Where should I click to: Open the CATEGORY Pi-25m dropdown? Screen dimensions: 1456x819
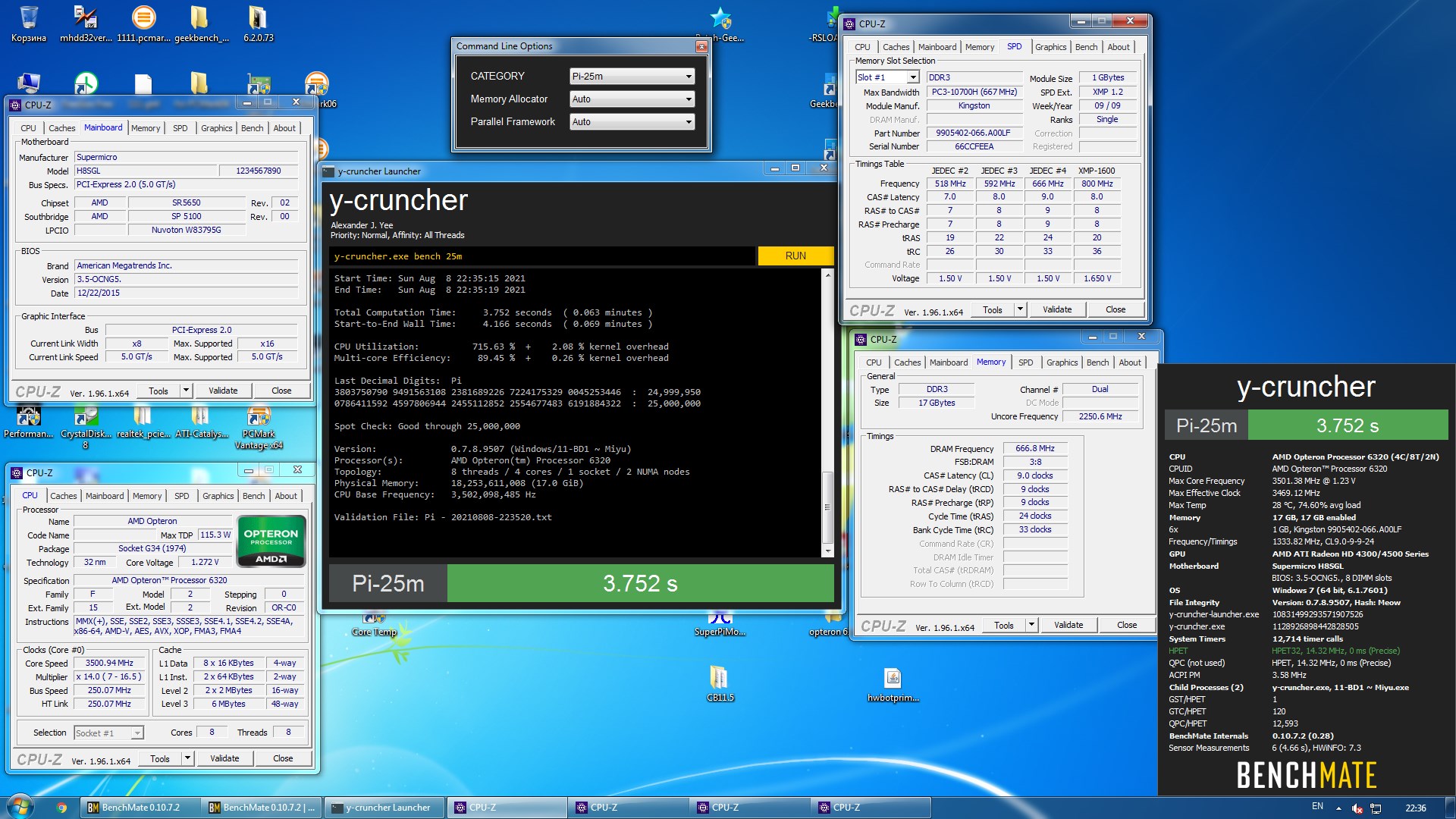[632, 76]
